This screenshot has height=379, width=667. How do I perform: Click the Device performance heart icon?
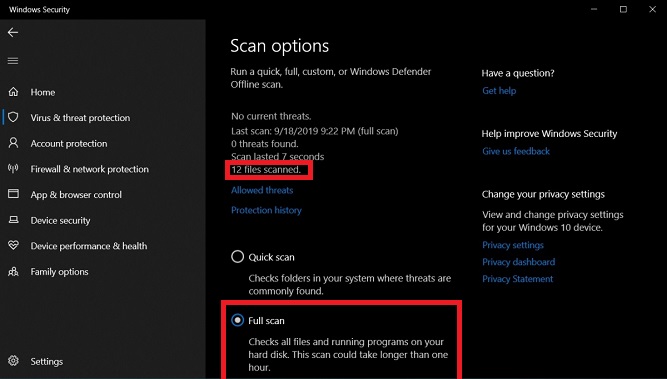13,245
